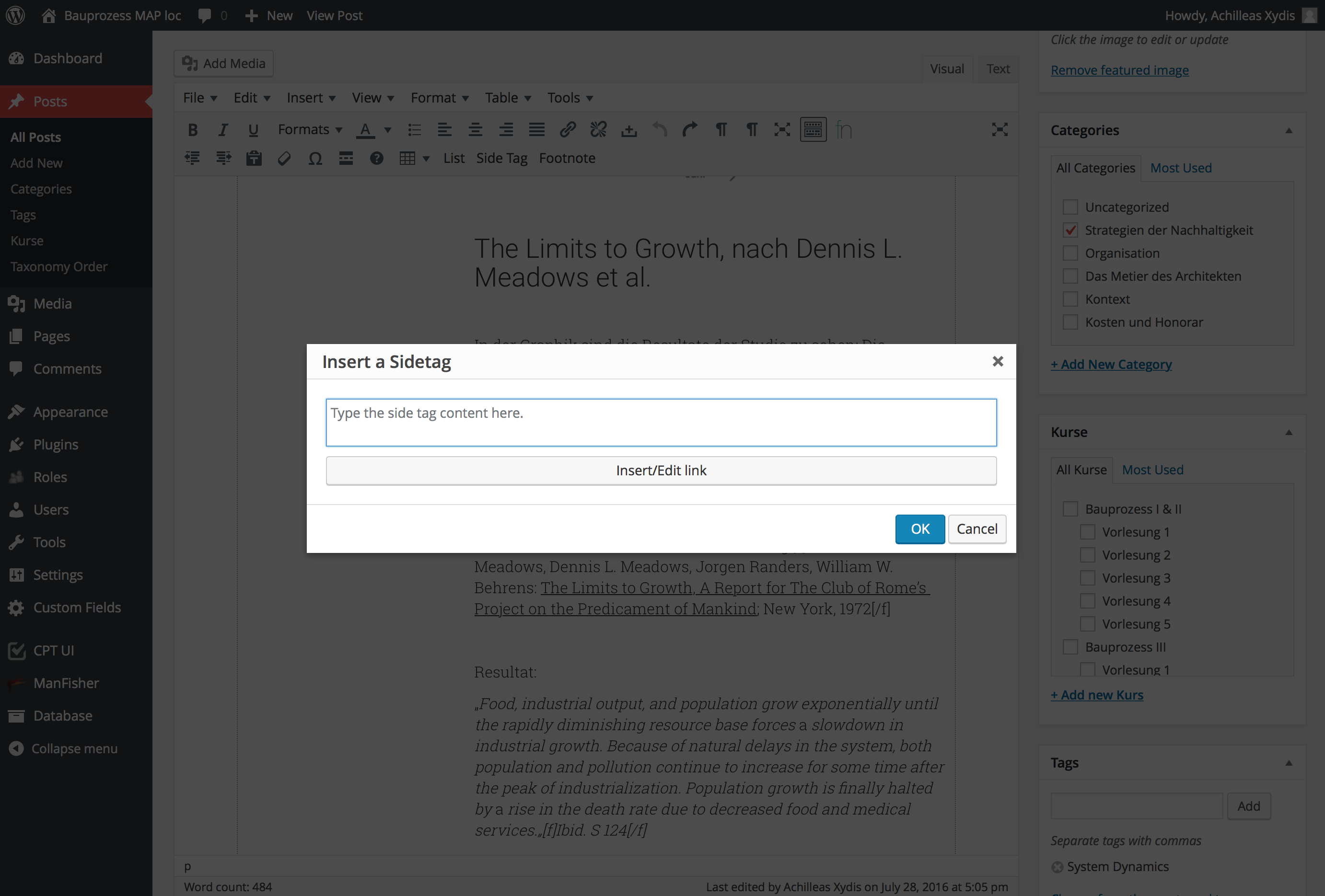Click the Undo arrow icon
The image size is (1325, 896).
(x=660, y=130)
